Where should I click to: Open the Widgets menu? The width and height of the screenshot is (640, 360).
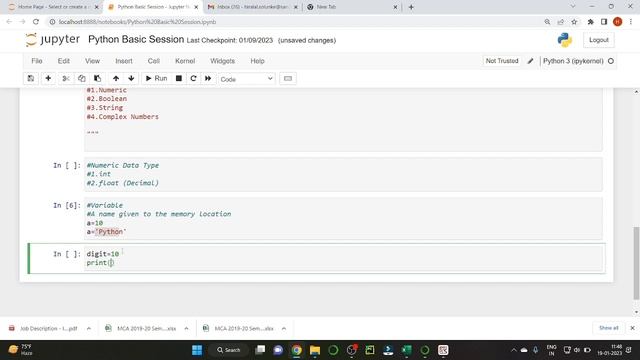point(222,61)
